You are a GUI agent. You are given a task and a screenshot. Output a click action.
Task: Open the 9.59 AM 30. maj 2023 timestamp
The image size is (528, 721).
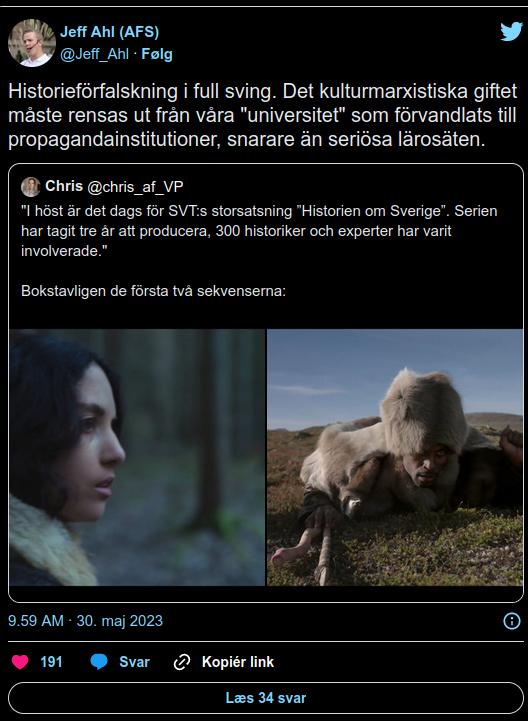coord(86,621)
